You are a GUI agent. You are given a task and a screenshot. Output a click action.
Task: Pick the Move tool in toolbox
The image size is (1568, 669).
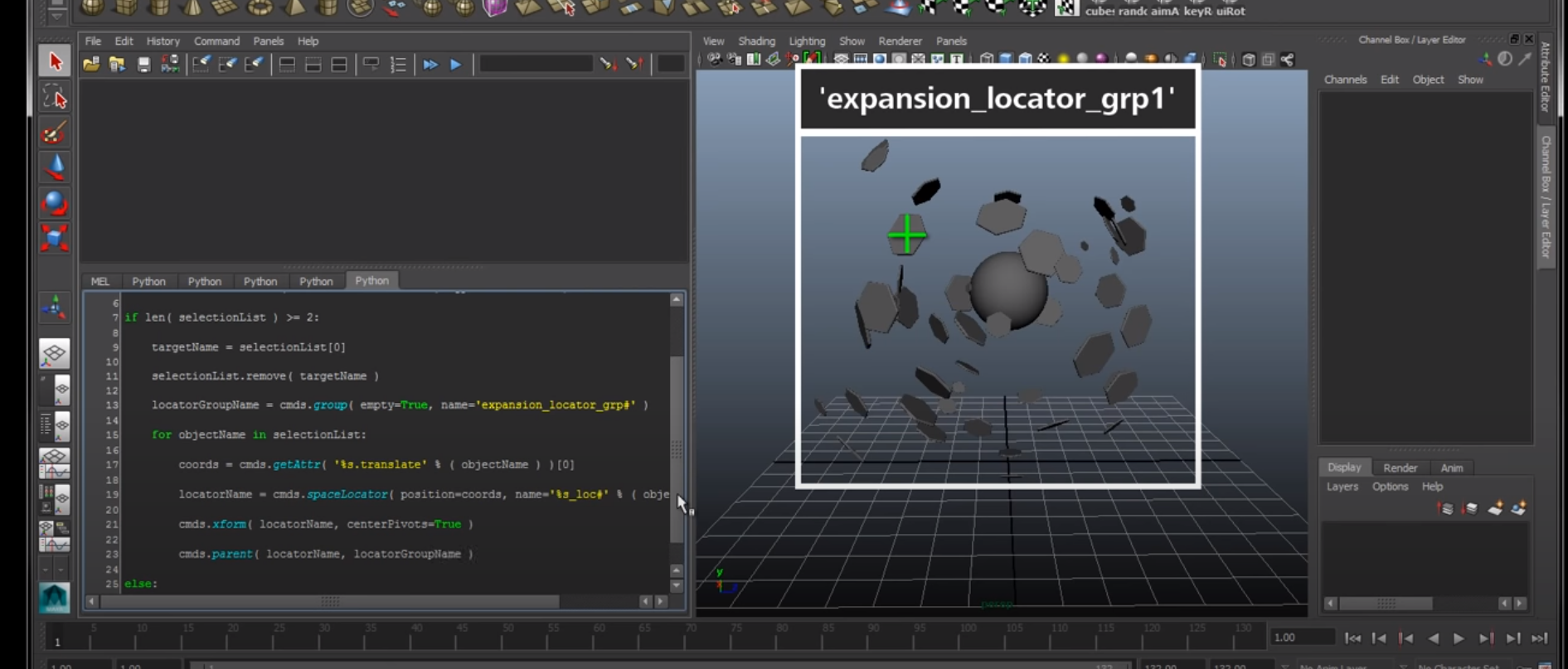point(55,167)
